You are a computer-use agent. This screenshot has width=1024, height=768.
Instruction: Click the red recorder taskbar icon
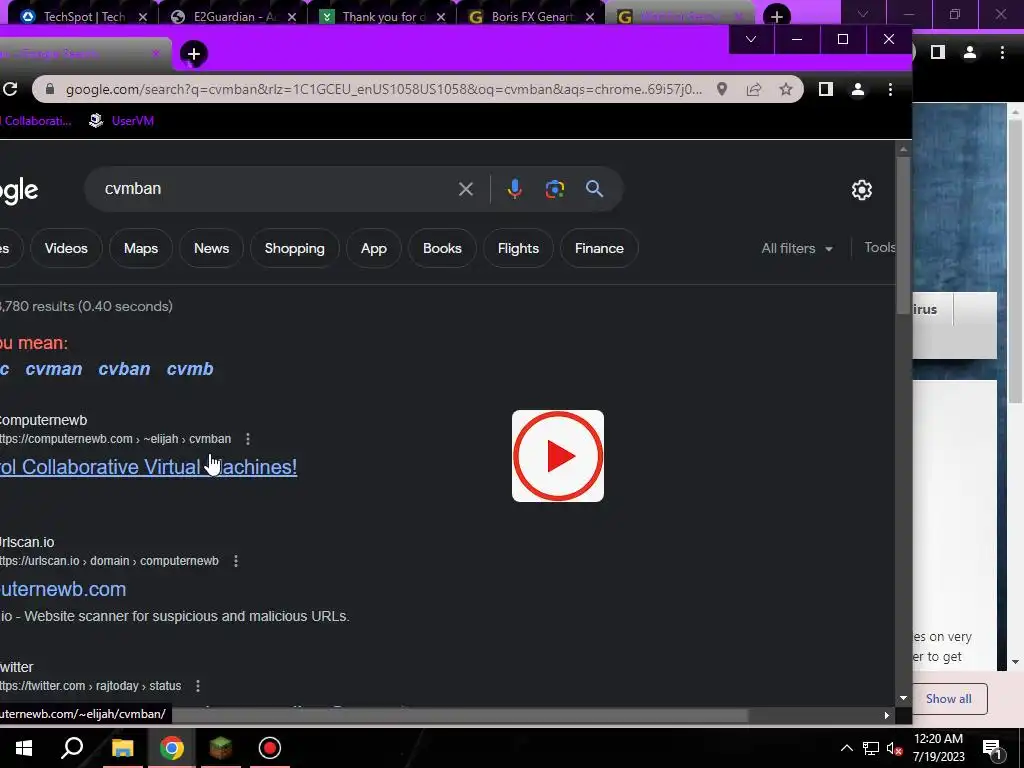[270, 748]
